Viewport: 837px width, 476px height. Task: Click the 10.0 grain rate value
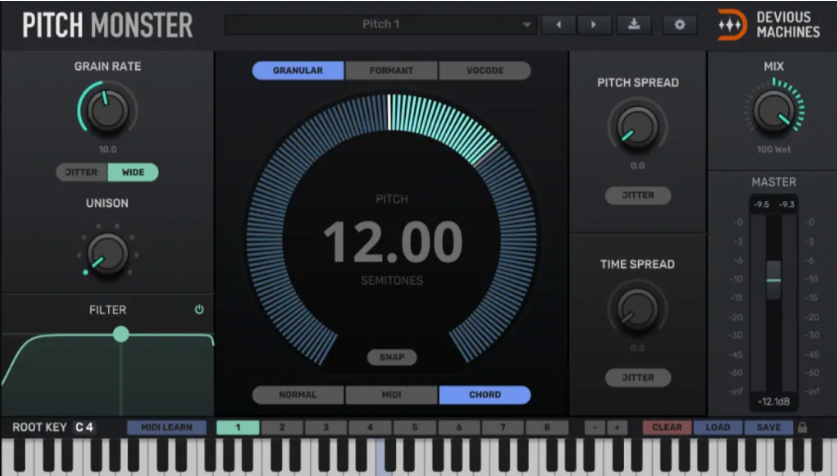point(107,149)
